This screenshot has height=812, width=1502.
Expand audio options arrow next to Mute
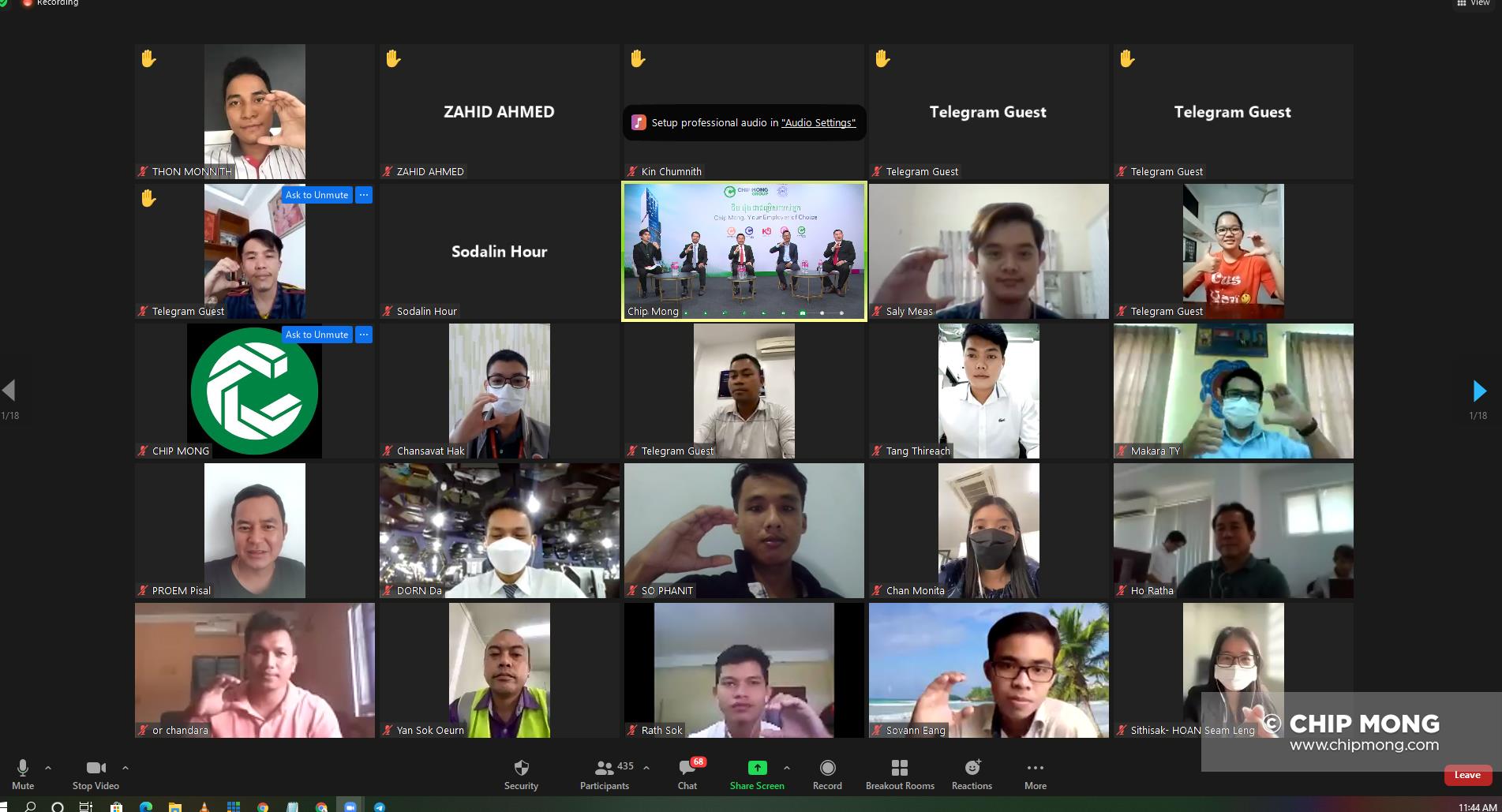[48, 768]
